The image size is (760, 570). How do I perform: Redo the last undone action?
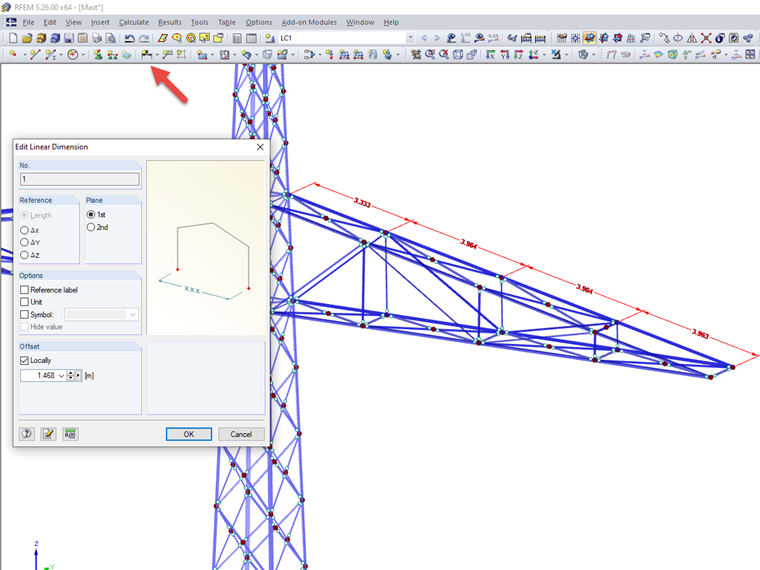coord(144,38)
